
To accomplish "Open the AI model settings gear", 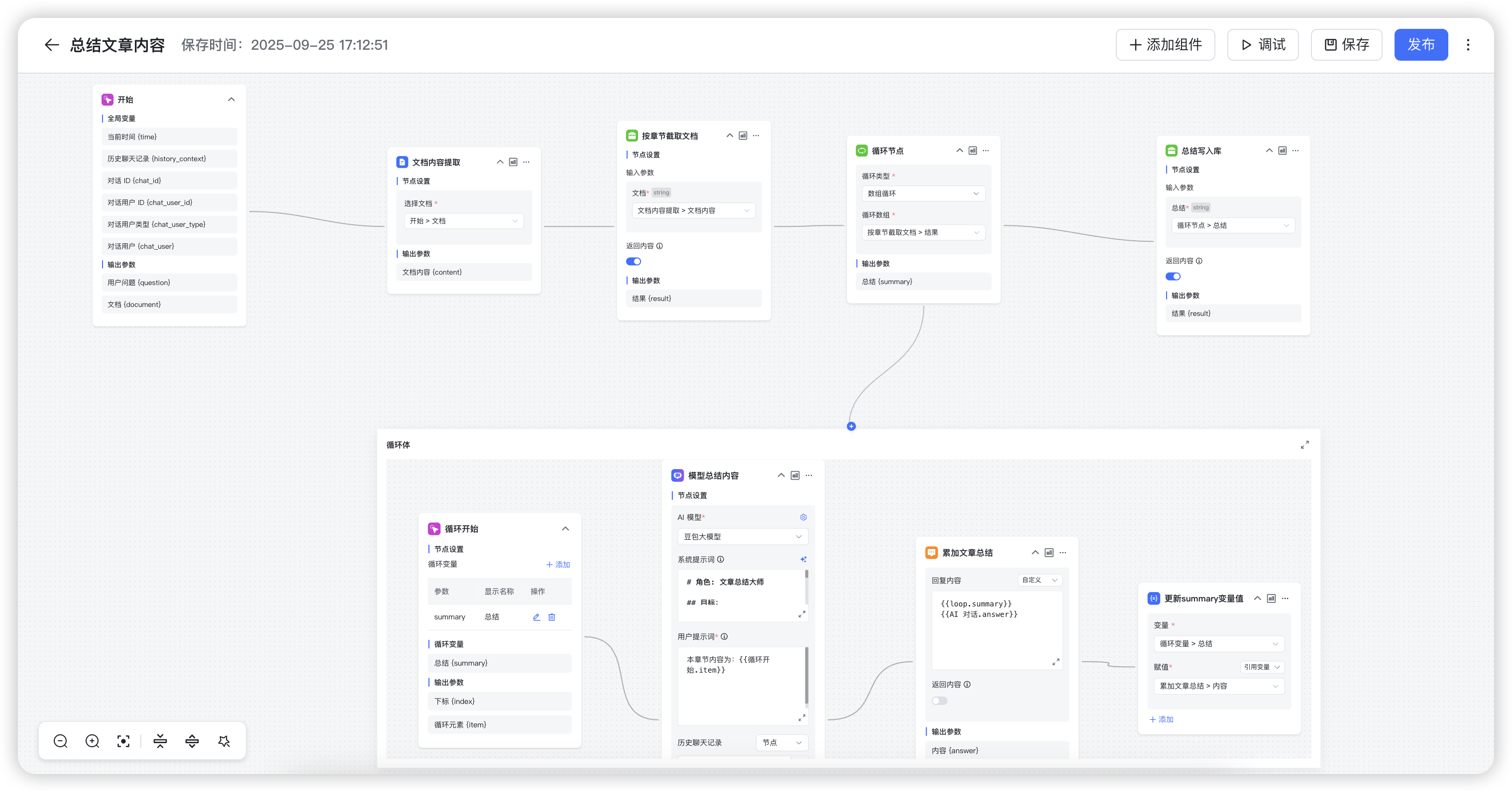I will [804, 517].
